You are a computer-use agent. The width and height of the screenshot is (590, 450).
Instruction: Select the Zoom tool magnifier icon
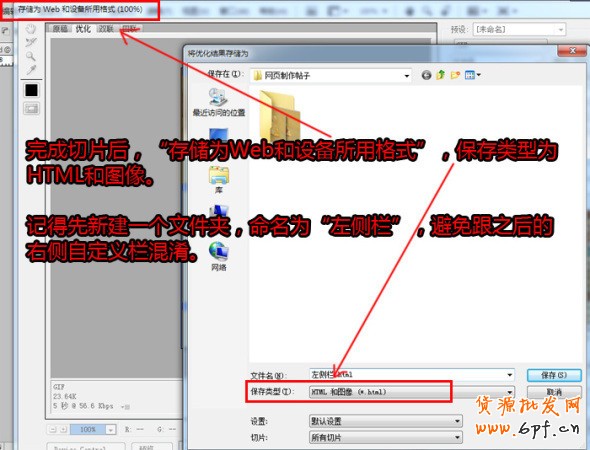click(x=31, y=56)
